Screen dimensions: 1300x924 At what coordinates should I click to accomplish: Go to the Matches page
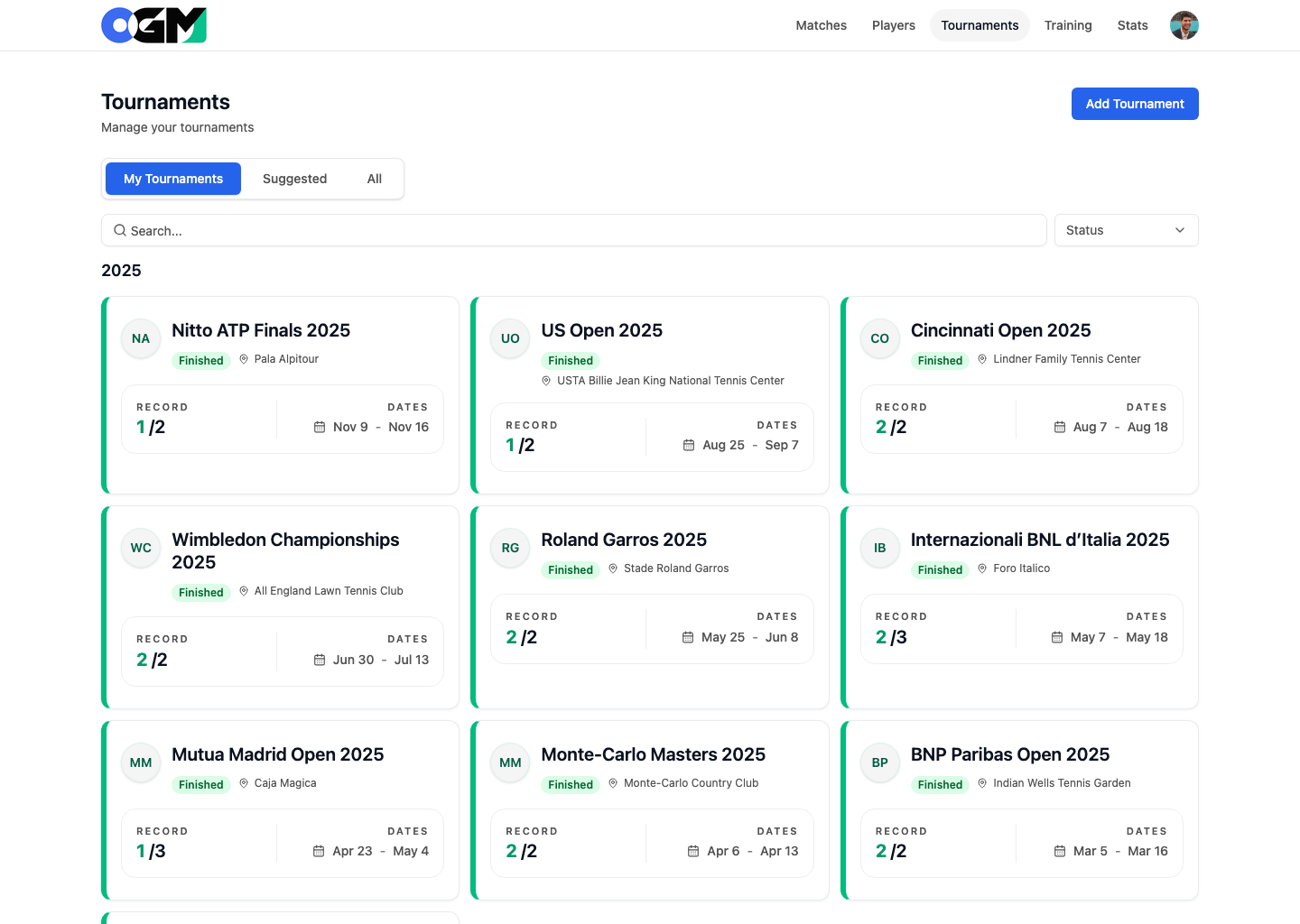click(821, 25)
